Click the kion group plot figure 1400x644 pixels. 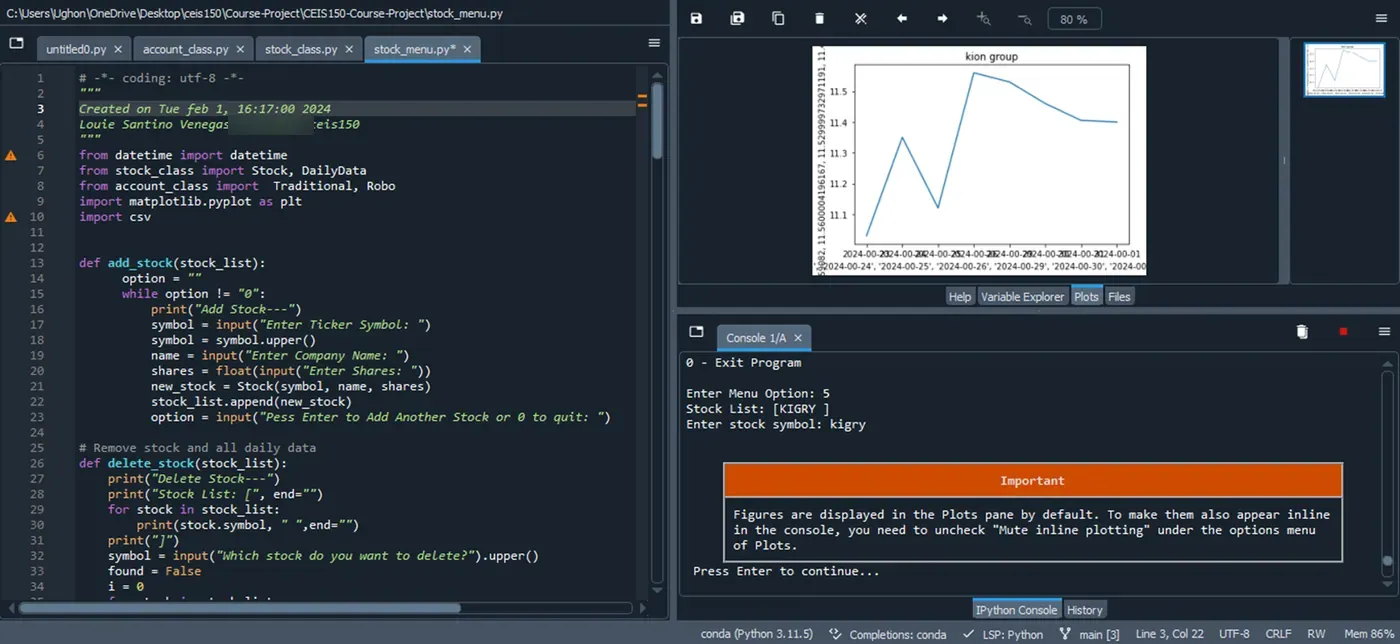pyautogui.click(x=979, y=160)
